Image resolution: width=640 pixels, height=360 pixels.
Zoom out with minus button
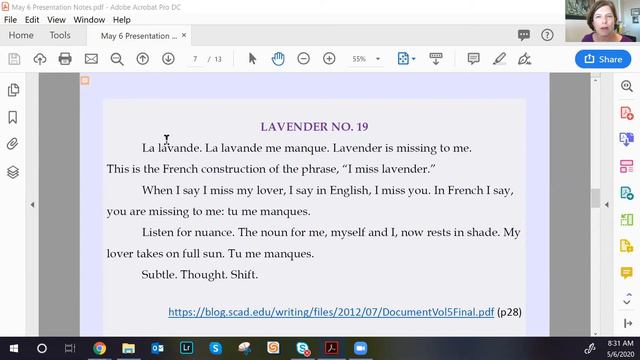pyautogui.click(x=303, y=59)
